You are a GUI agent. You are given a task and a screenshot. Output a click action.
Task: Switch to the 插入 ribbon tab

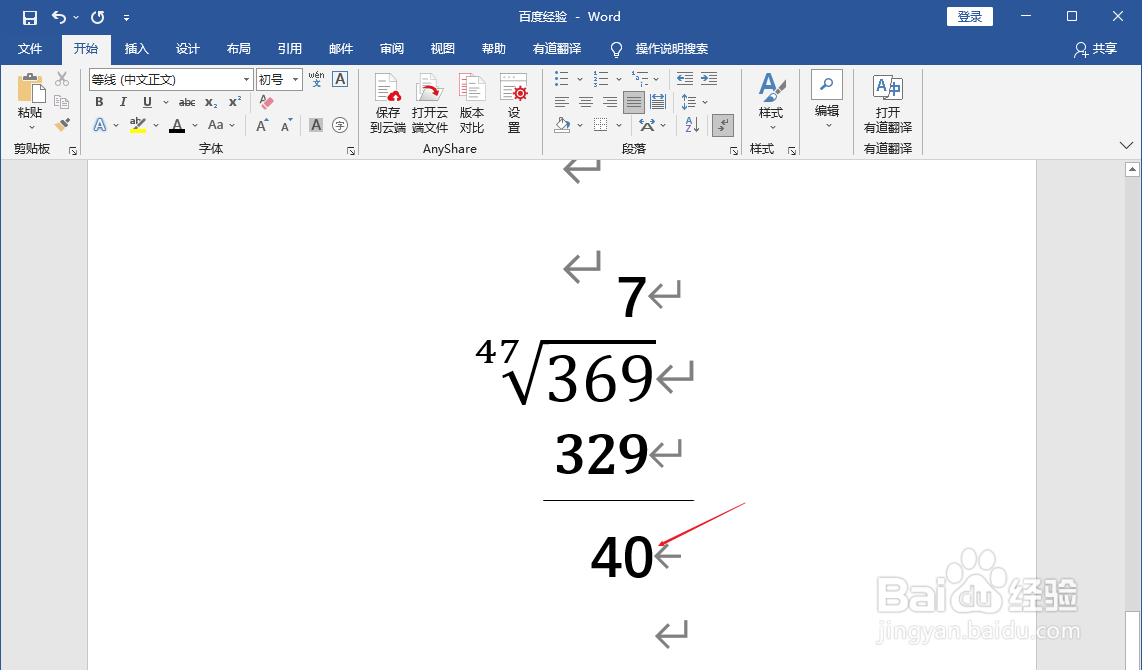(x=137, y=49)
